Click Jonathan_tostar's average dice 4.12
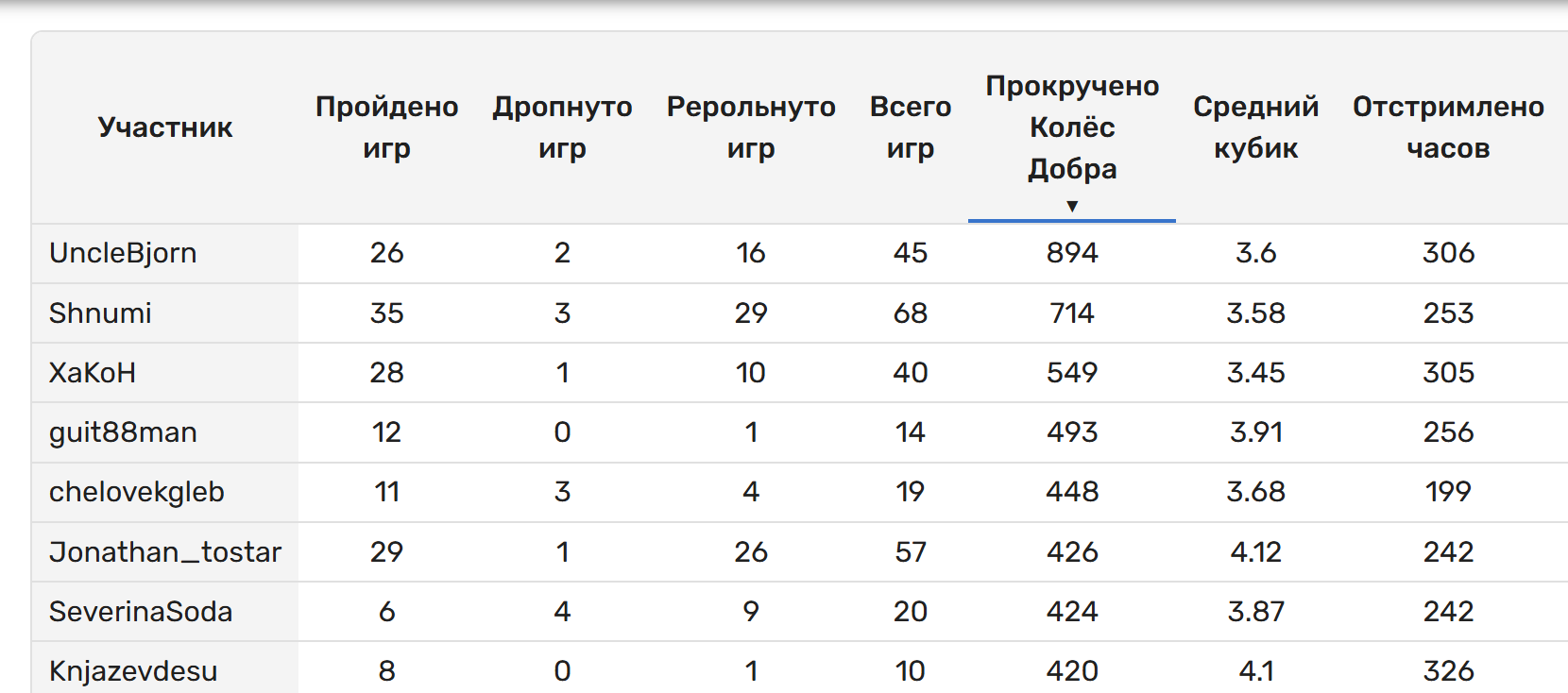 point(1256,552)
